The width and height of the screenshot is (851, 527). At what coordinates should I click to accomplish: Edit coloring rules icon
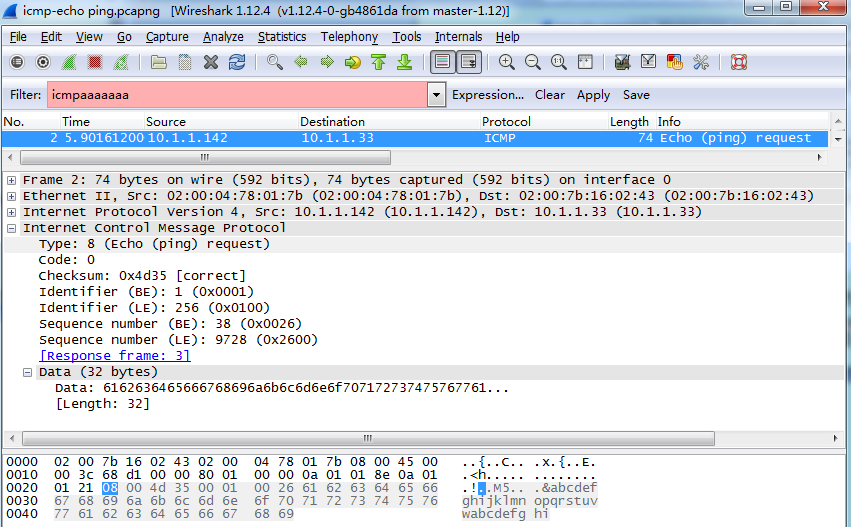pyautogui.click(x=674, y=62)
